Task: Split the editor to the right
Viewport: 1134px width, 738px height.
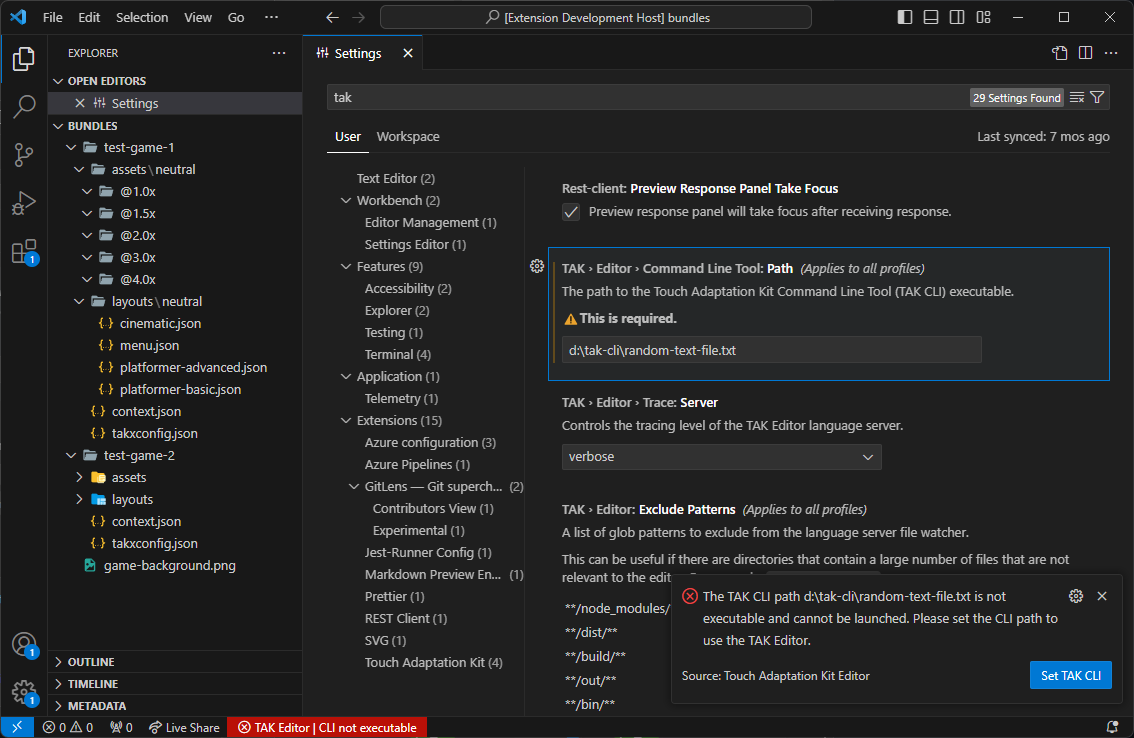Action: pos(1086,53)
